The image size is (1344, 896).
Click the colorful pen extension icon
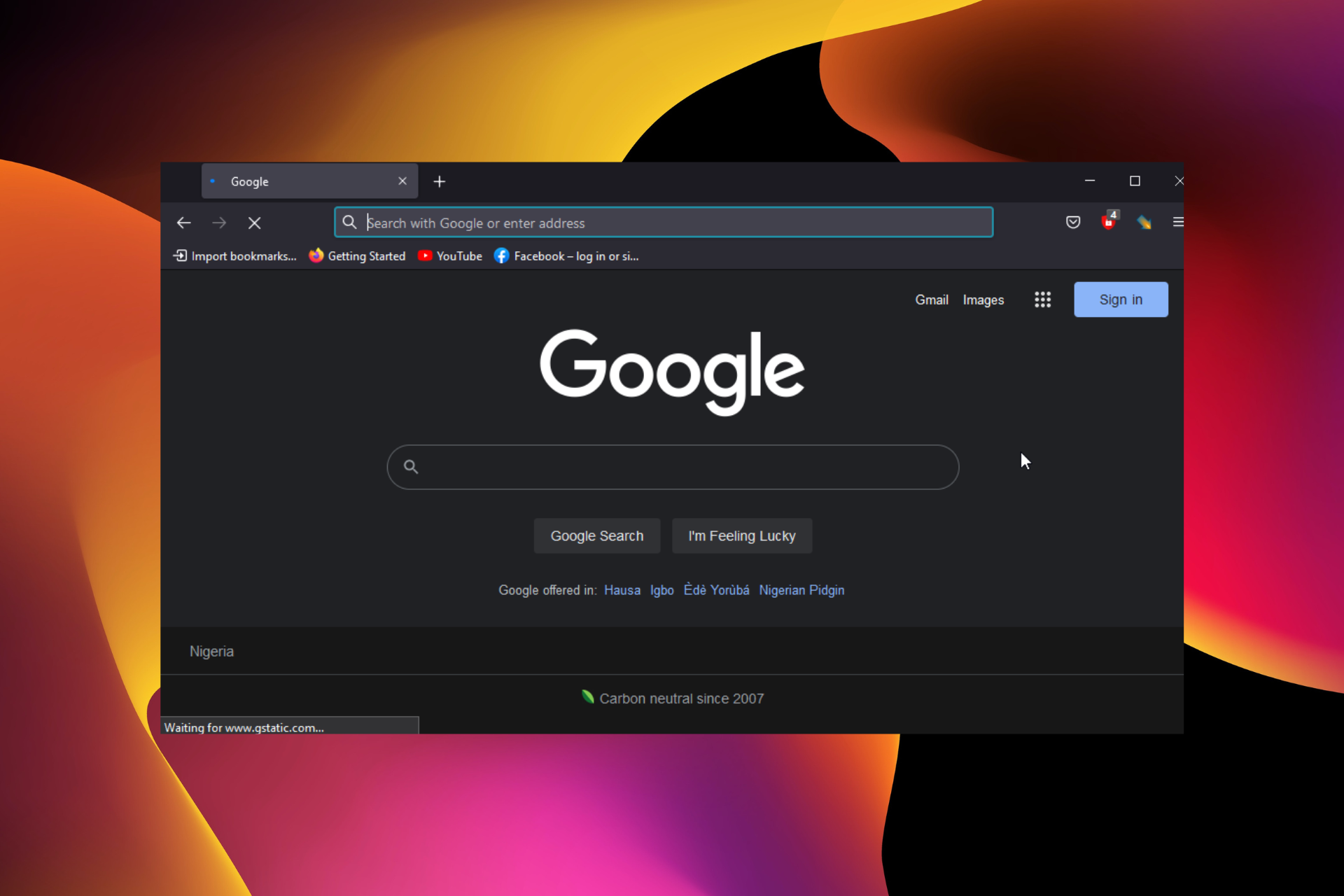(x=1144, y=223)
